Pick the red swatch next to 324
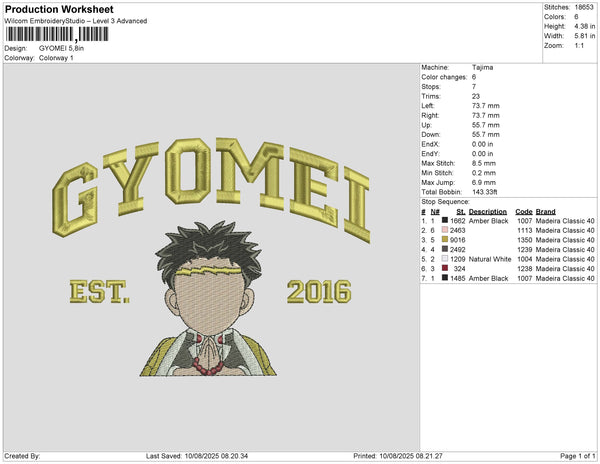Viewport: 600px width, 464px height. [x=445, y=268]
